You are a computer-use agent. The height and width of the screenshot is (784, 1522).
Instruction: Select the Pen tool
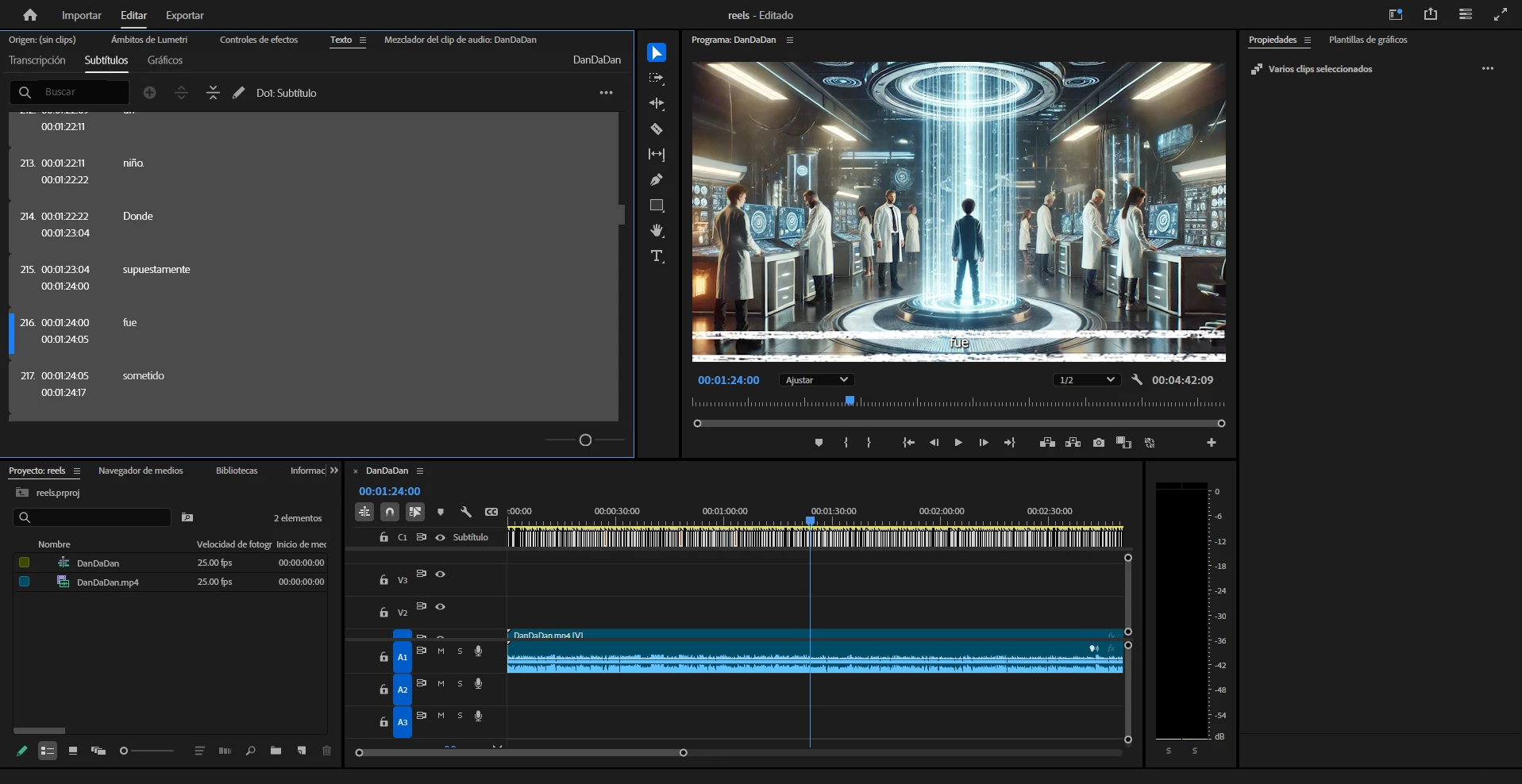click(657, 180)
